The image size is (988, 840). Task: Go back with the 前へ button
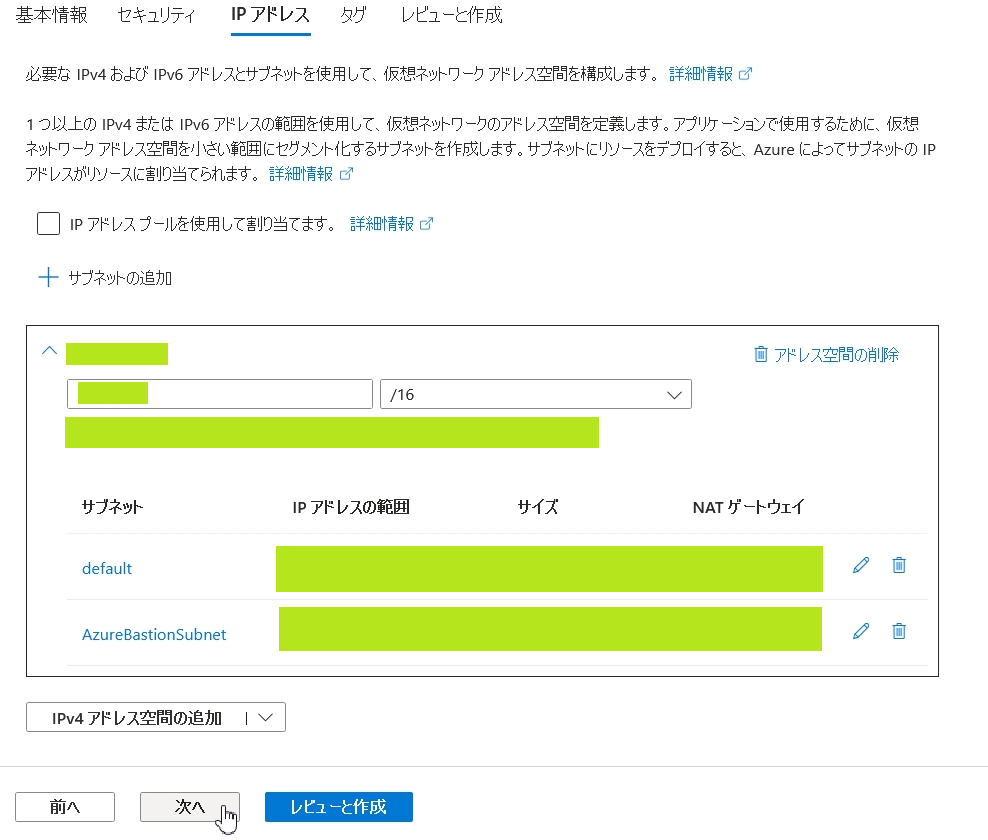point(65,807)
